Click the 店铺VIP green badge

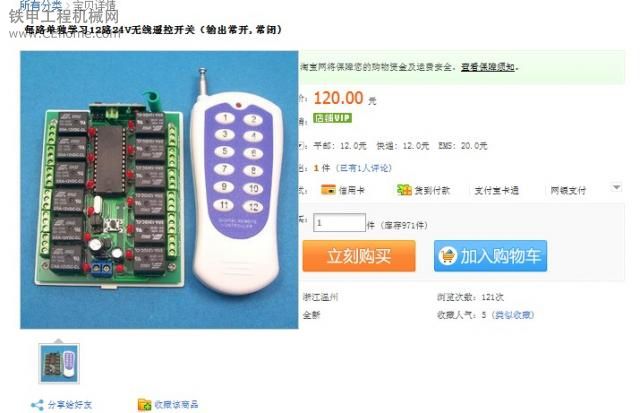coord(332,118)
